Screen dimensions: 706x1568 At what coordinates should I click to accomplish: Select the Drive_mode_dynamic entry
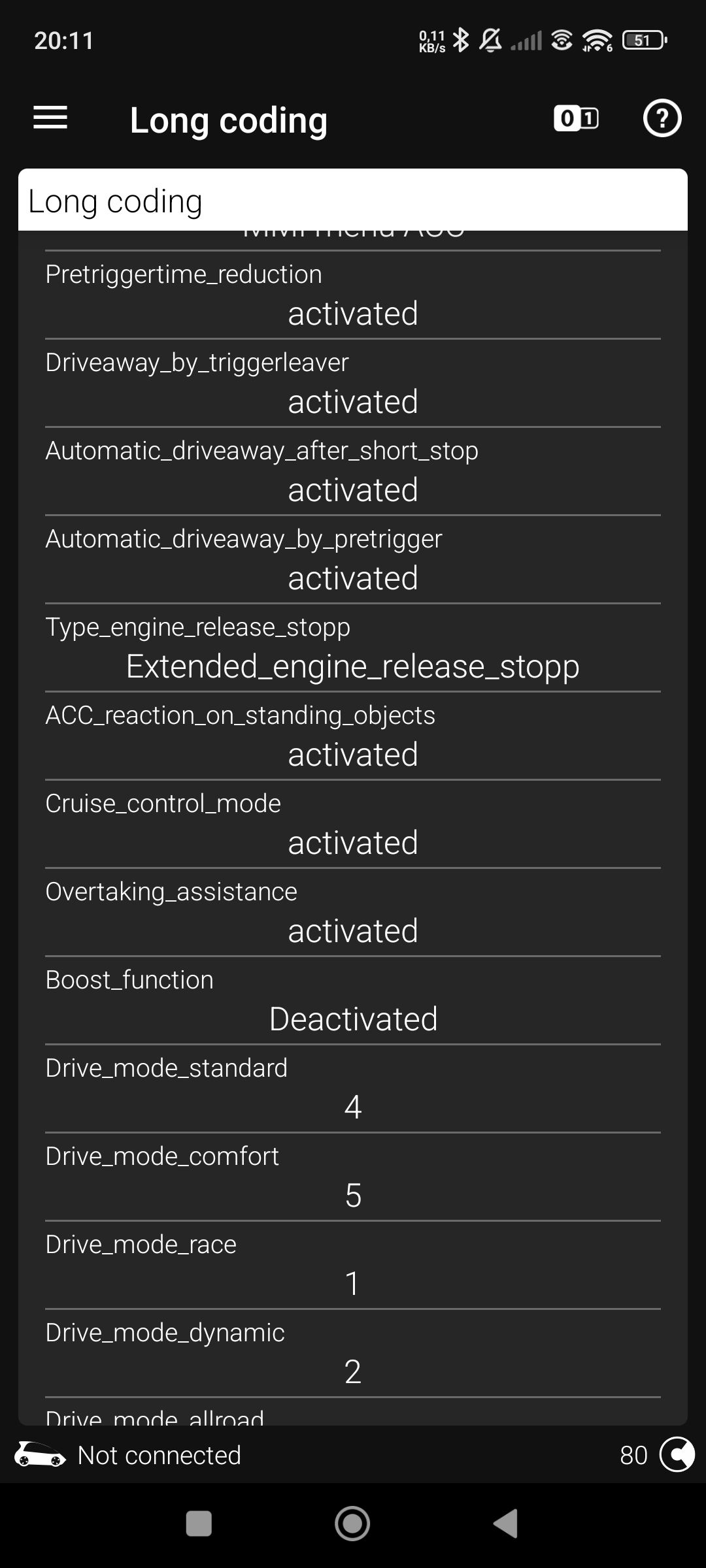coord(353,1353)
